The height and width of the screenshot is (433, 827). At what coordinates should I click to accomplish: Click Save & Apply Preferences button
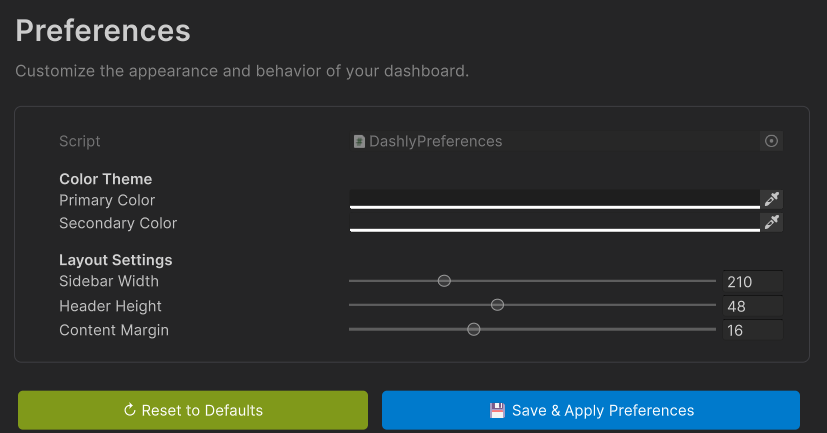590,410
